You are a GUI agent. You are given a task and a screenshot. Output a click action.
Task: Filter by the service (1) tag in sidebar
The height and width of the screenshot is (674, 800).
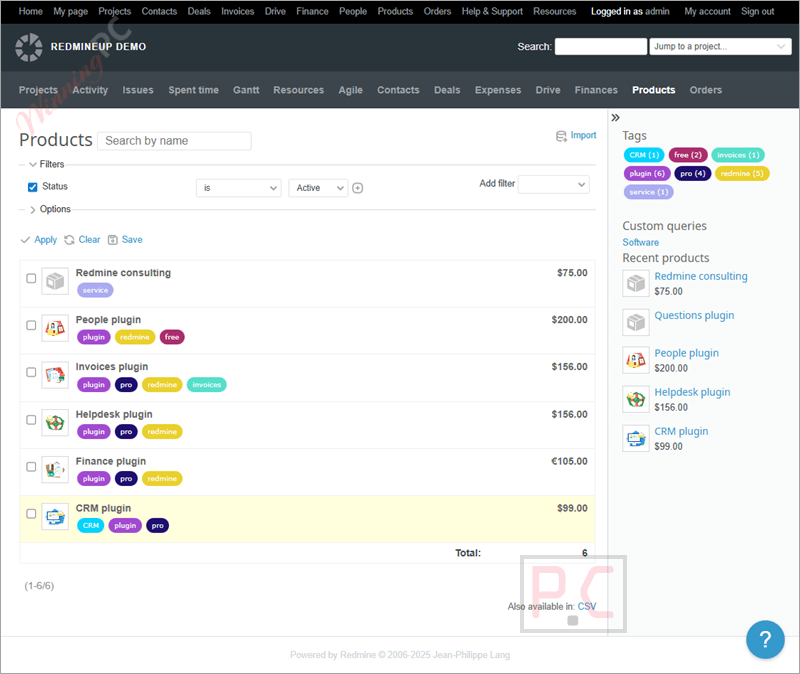(648, 192)
